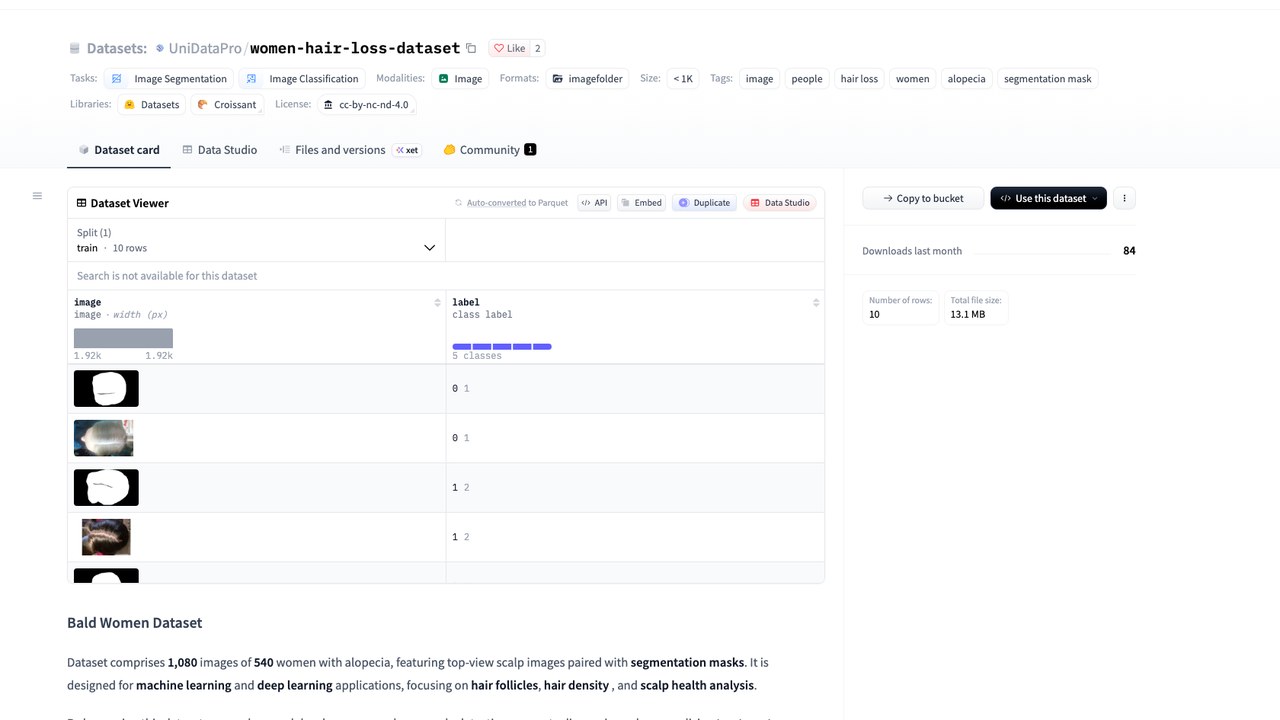Viewport: 1280px width, 720px height.
Task: Select the Croissant library tag
Action: click(x=227, y=105)
